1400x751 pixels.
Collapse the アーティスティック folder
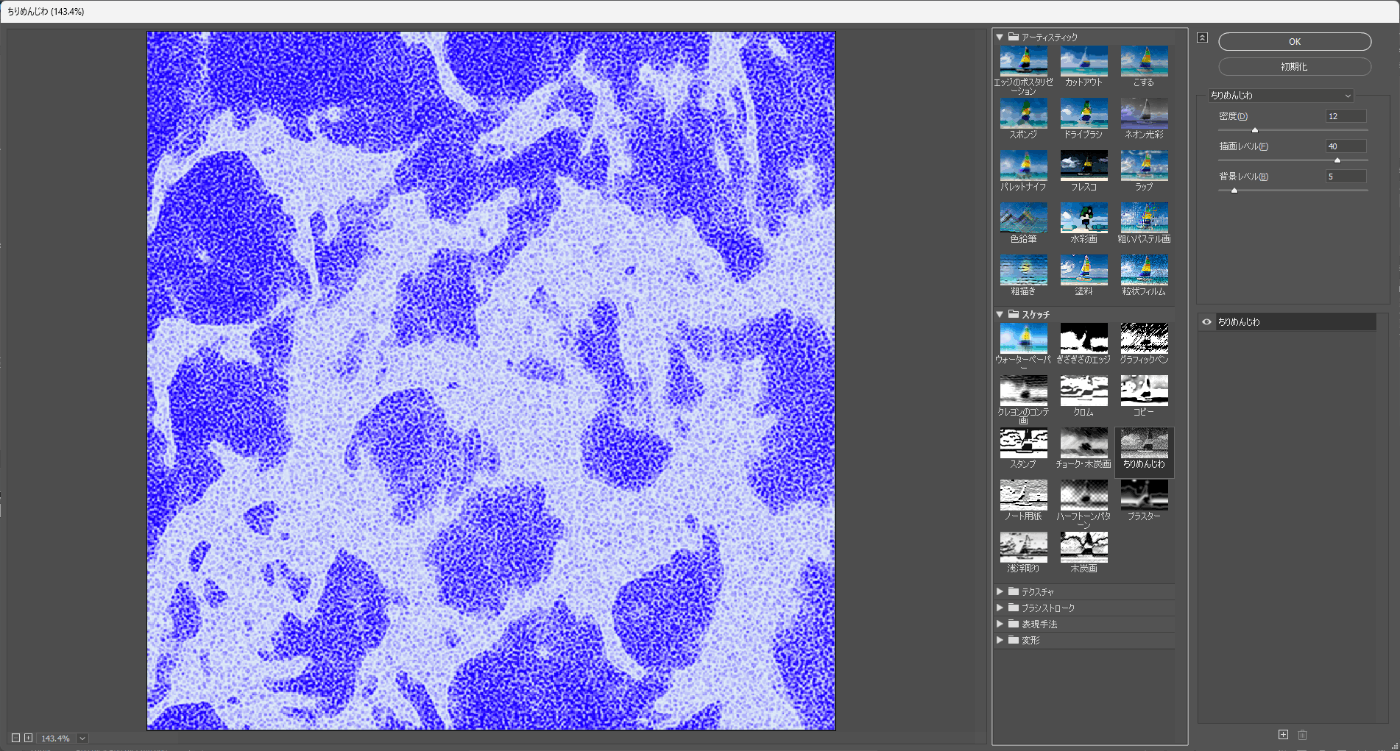coord(999,37)
